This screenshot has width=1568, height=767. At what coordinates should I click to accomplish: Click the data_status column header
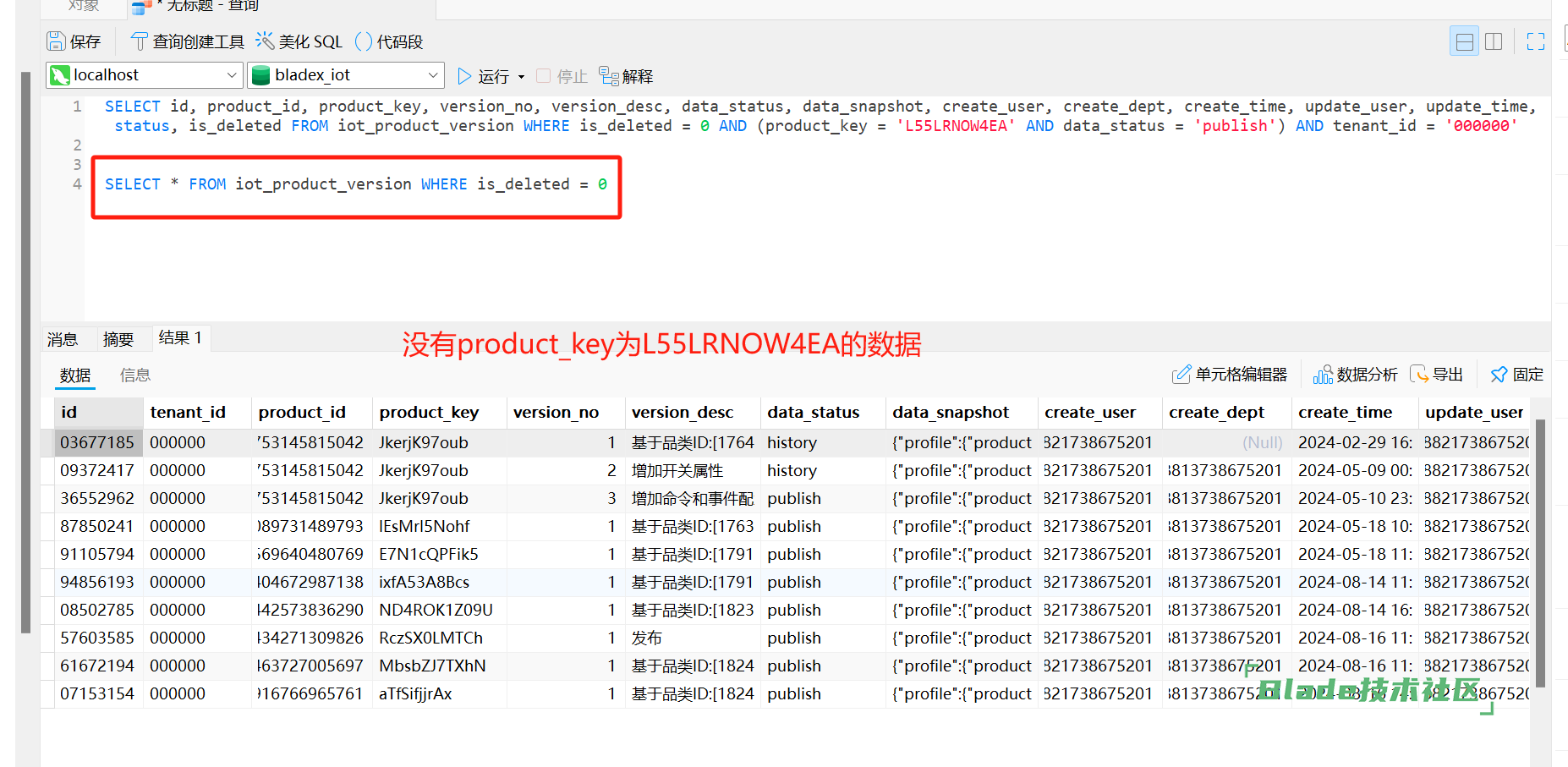coord(823,412)
